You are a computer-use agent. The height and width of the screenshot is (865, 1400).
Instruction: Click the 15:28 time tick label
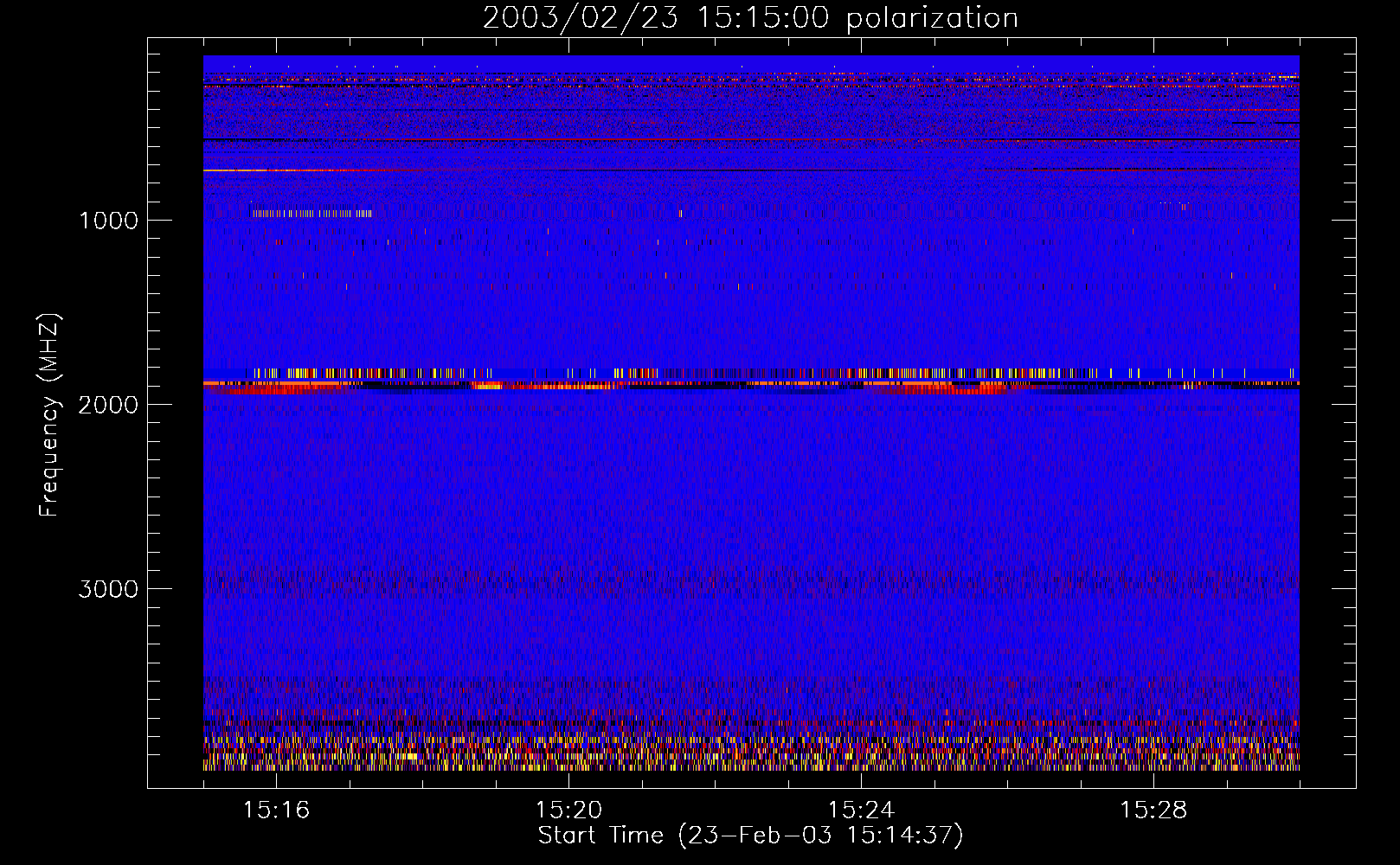1153,811
